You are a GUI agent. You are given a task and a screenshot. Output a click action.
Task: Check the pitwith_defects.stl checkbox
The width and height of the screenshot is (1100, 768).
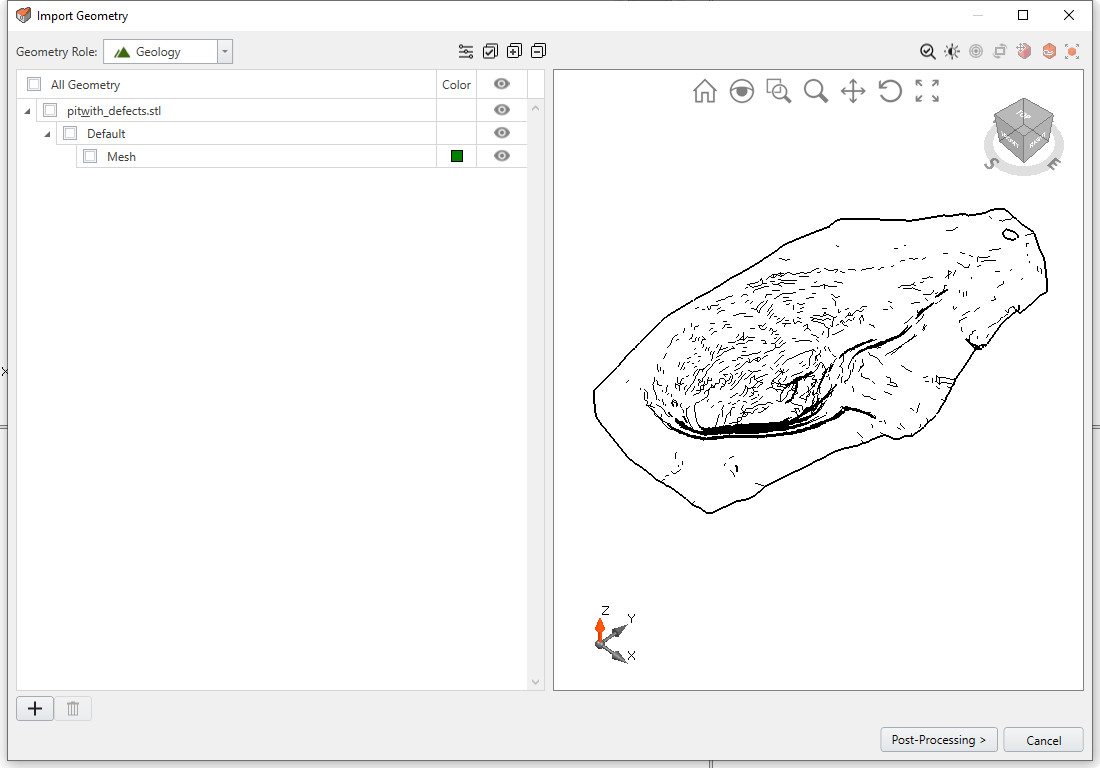click(50, 110)
